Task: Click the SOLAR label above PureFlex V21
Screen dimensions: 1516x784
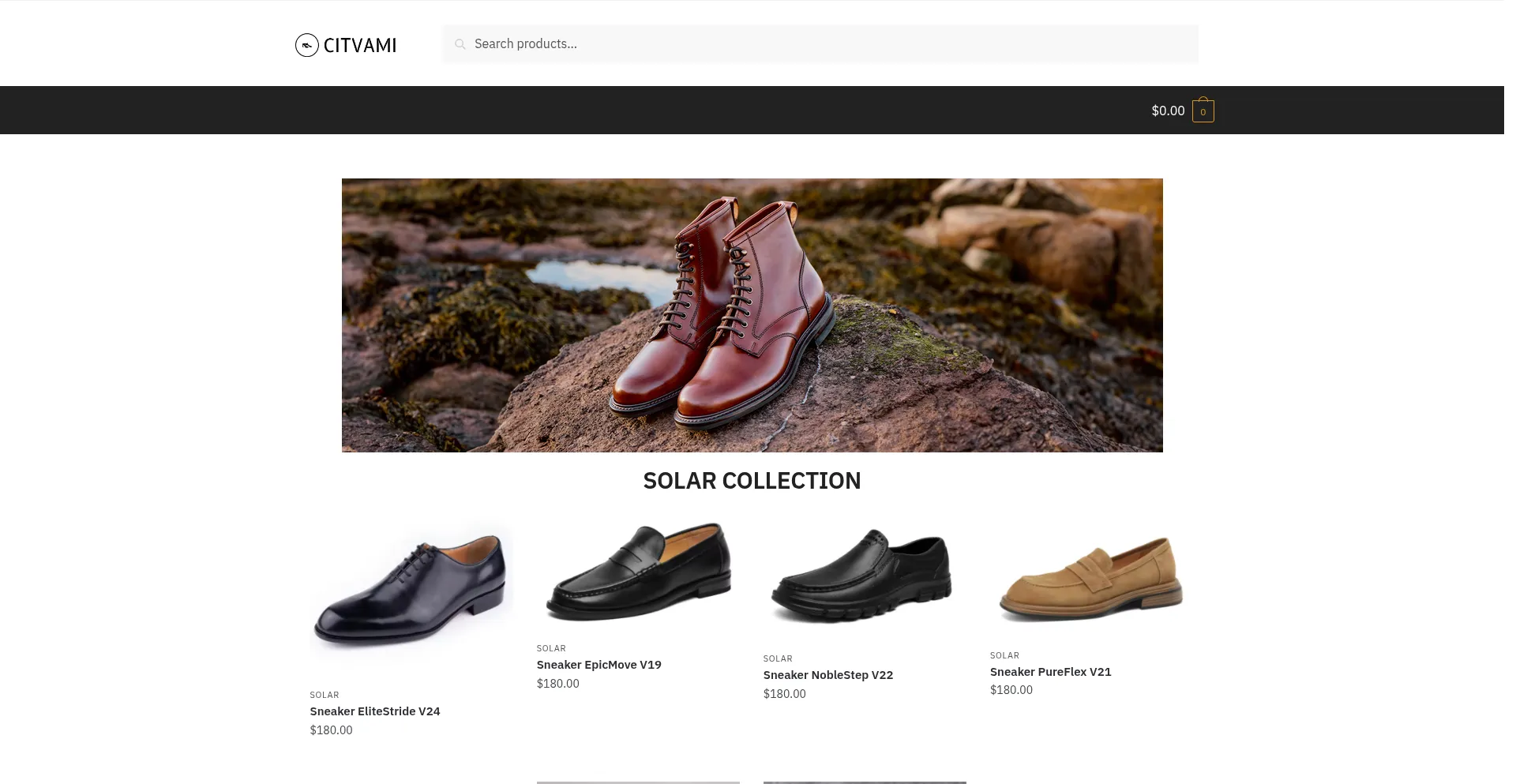Action: coord(1004,655)
